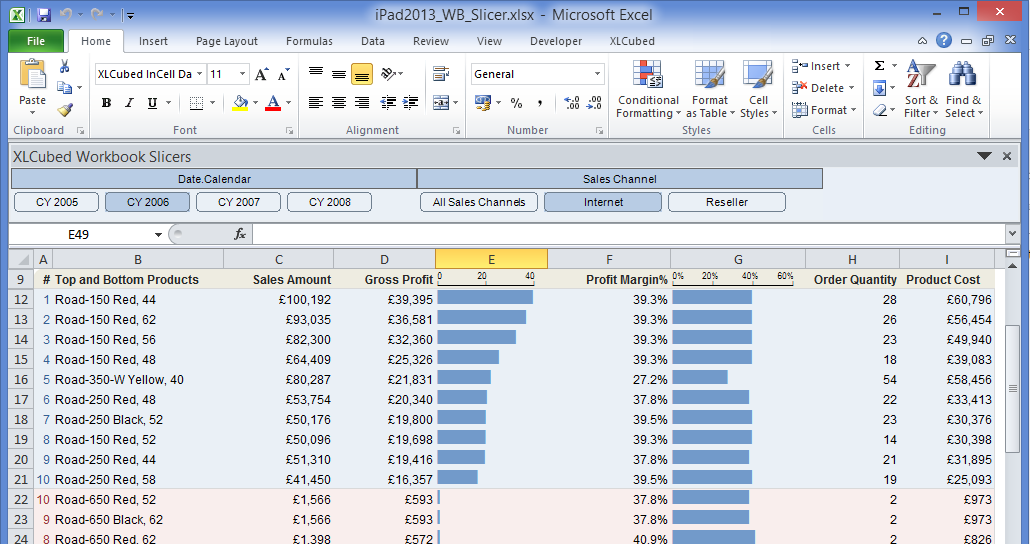Click the formula bar input

tap(628, 235)
